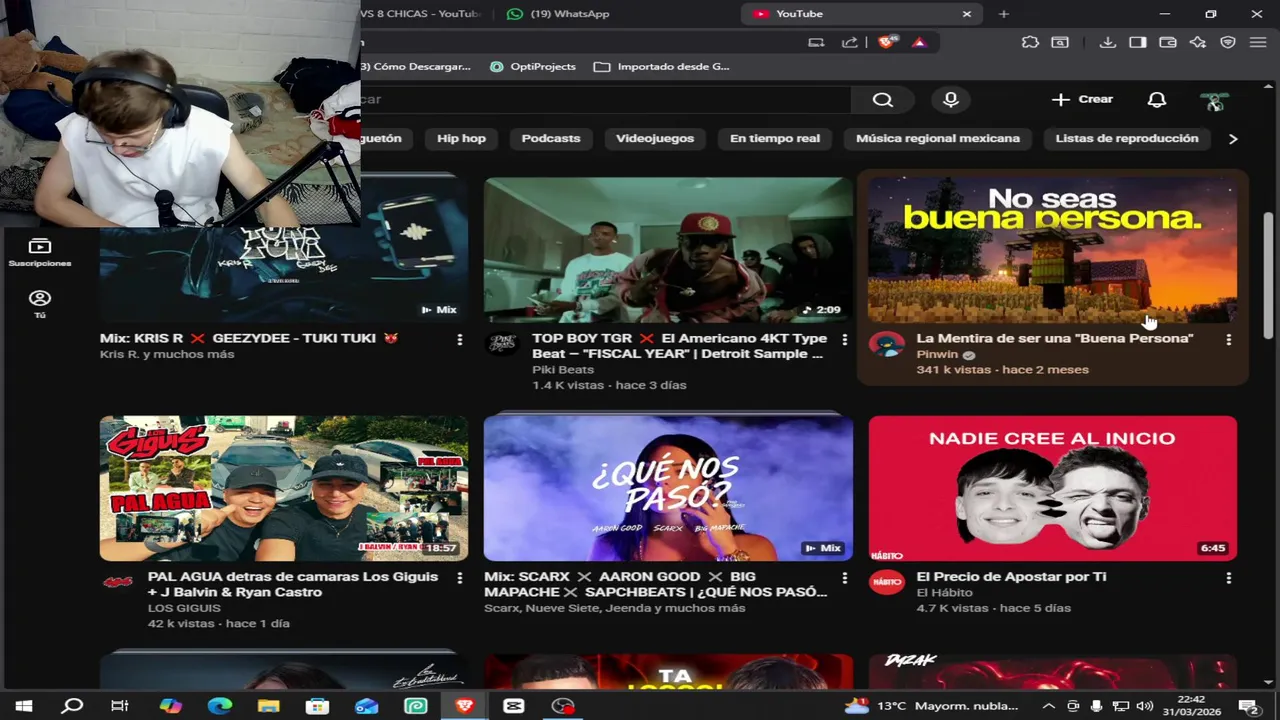The height and width of the screenshot is (720, 1280).
Task: Open Windows taskbar search
Action: pyautogui.click(x=72, y=706)
